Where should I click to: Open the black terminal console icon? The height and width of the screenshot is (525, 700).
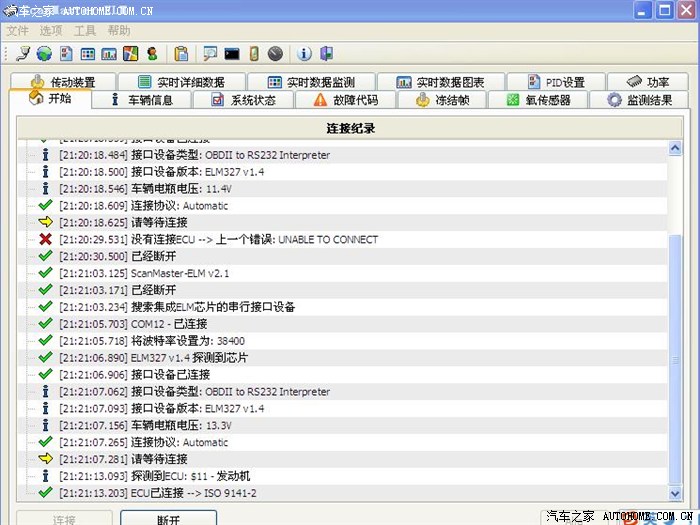(x=232, y=53)
